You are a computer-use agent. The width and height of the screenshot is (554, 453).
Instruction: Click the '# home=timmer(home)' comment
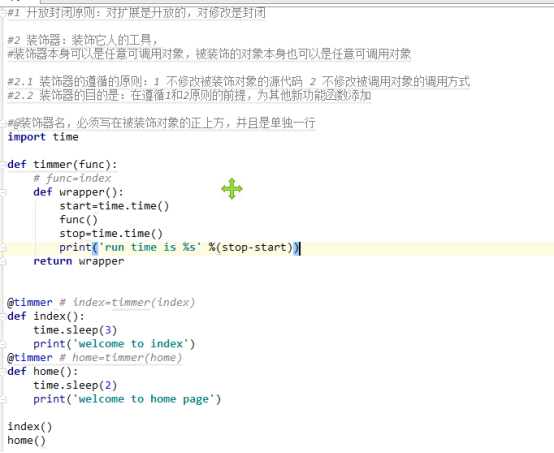pos(120,358)
